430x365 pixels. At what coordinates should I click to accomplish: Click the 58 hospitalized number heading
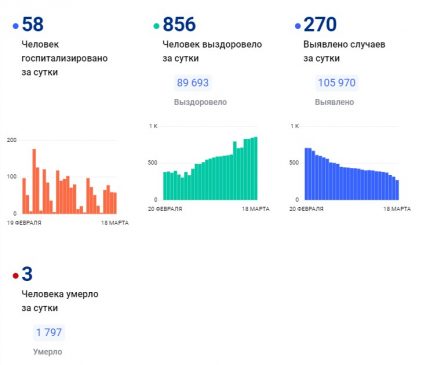(x=33, y=24)
